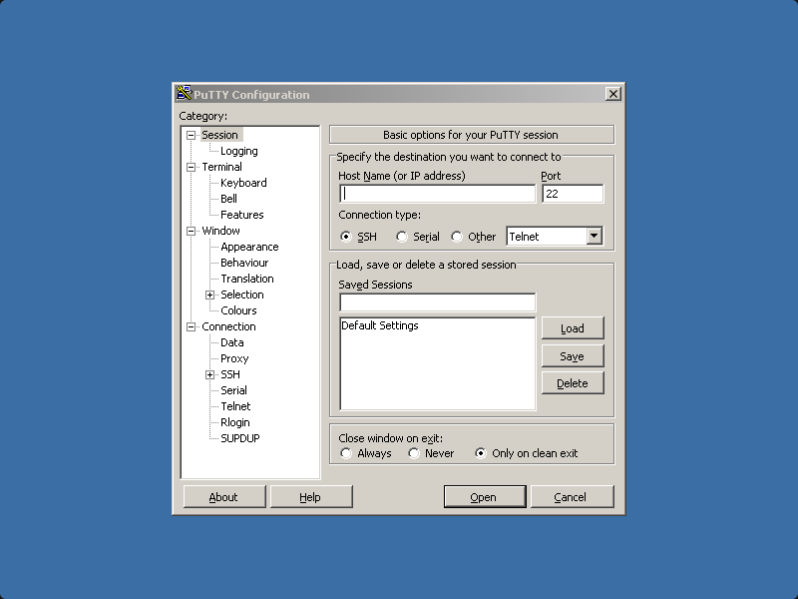Click the Port field showing 22
The image size is (798, 599).
(573, 194)
